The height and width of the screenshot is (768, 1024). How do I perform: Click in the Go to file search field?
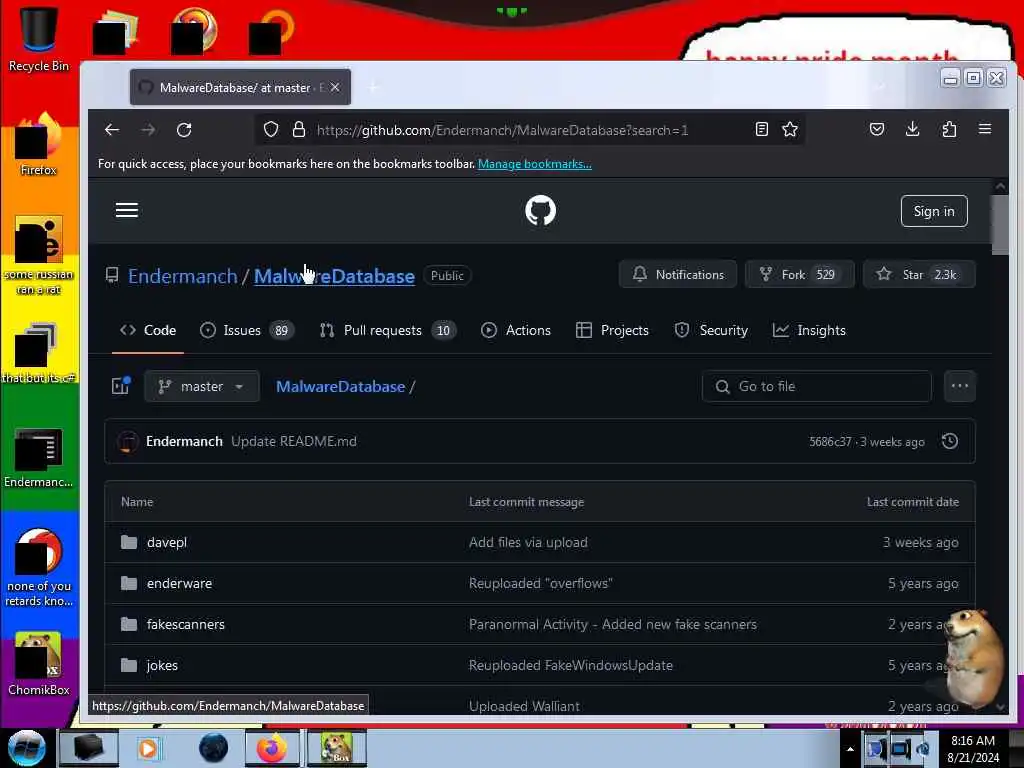click(x=816, y=387)
